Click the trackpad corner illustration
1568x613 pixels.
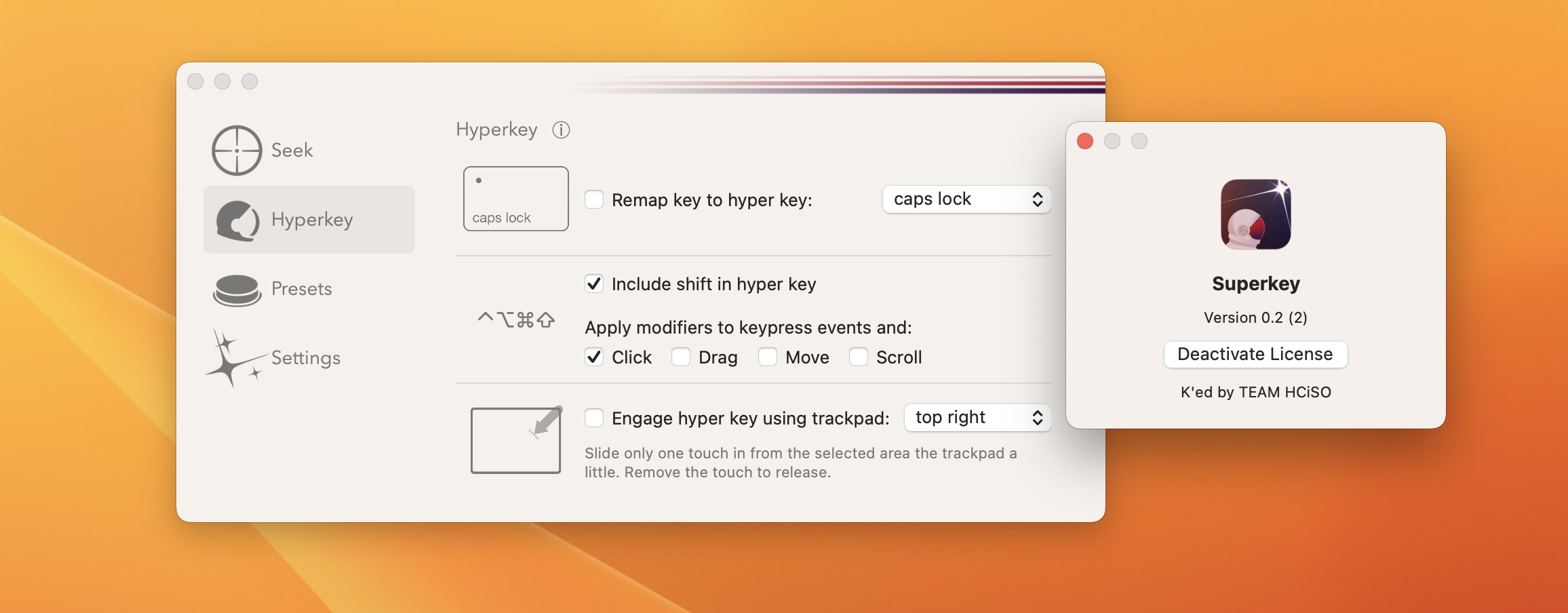(x=515, y=440)
